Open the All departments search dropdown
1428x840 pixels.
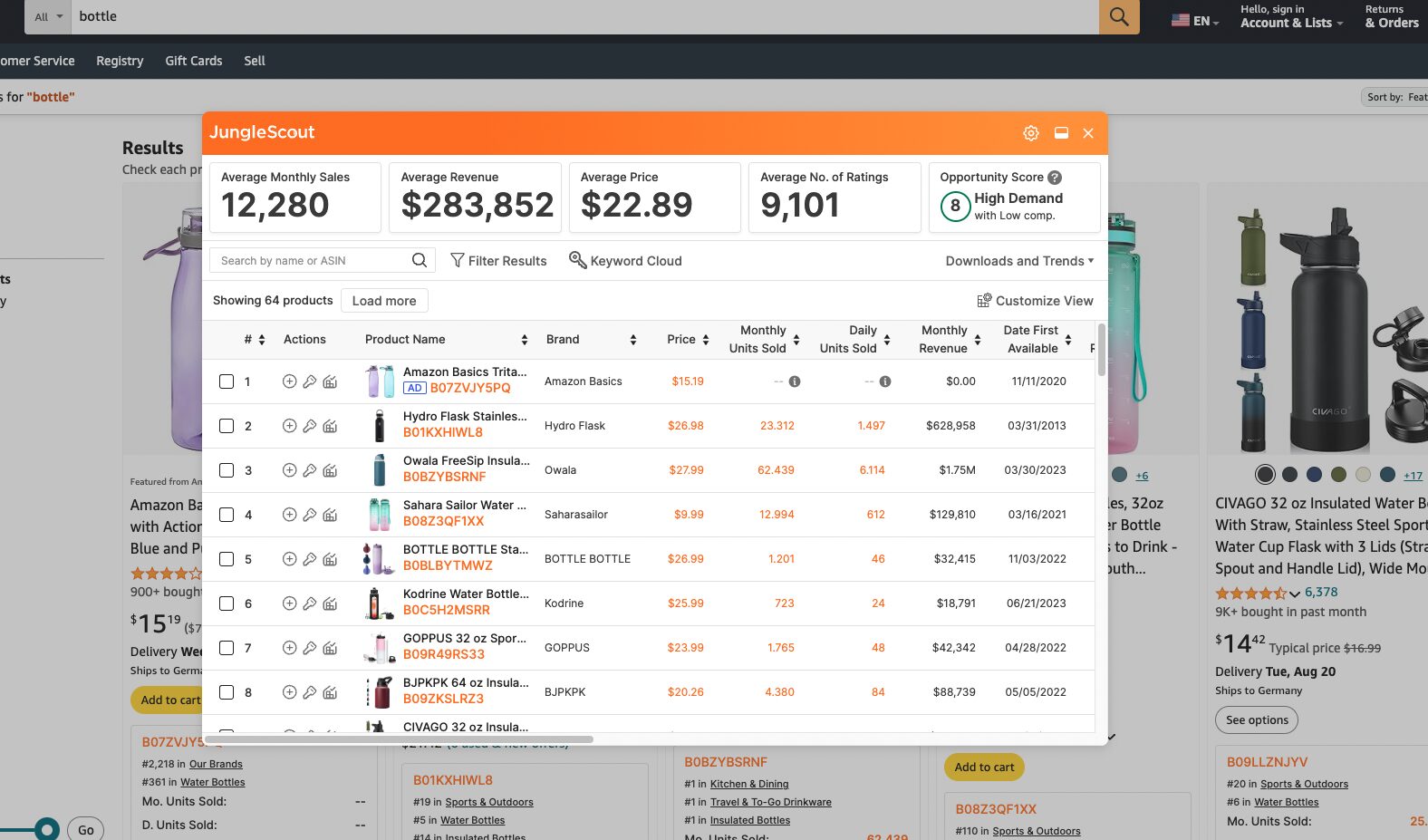49,17
